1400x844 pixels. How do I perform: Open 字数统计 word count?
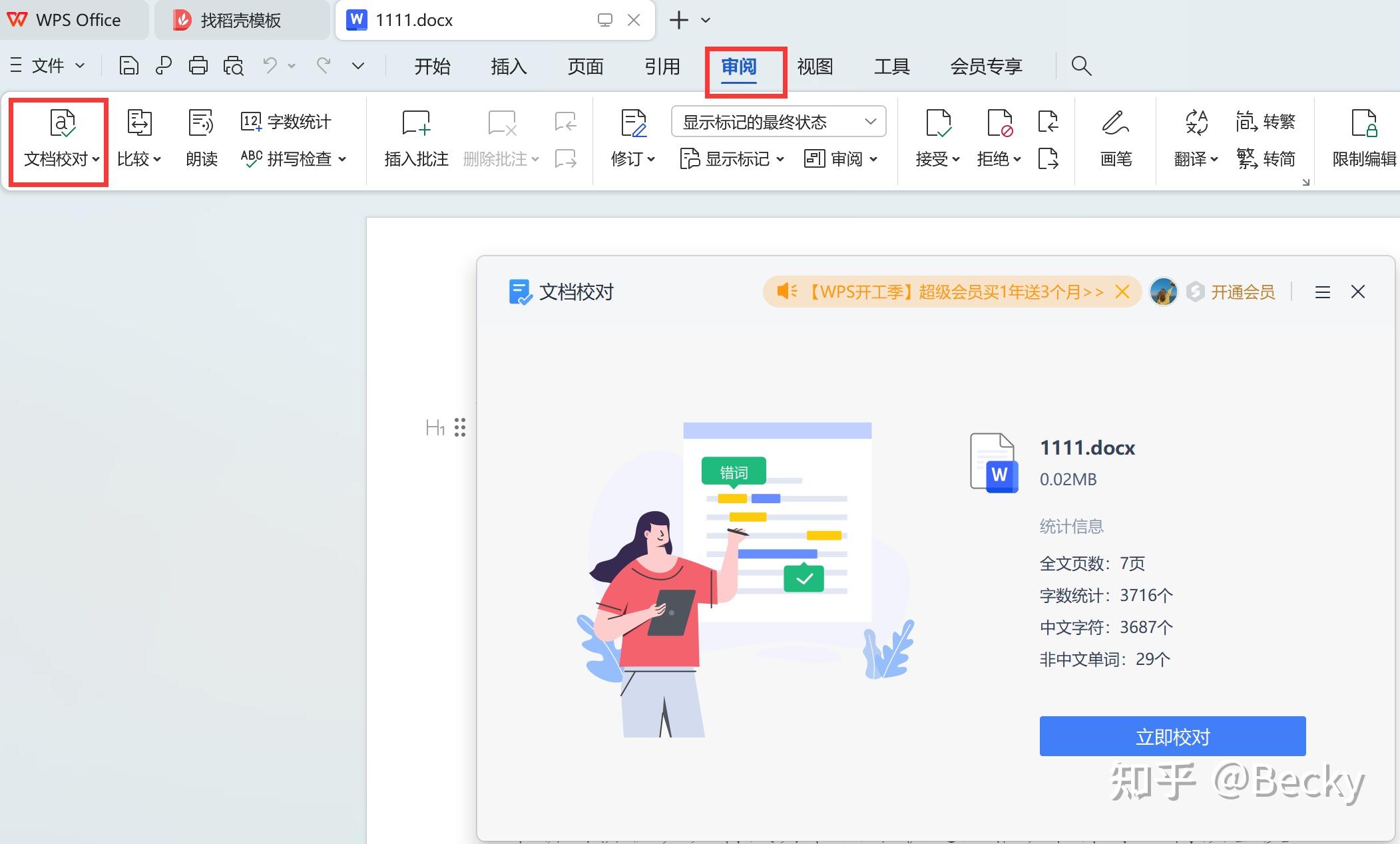click(x=286, y=122)
